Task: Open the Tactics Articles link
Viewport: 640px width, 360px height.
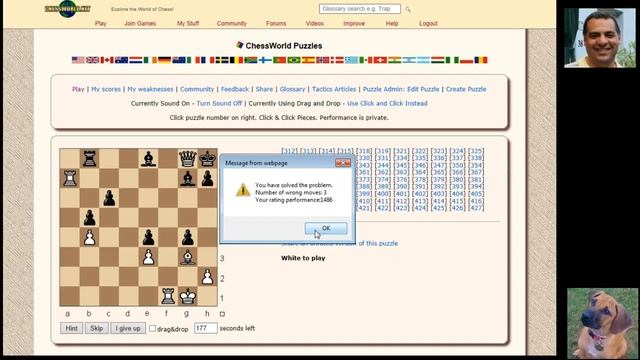Action: point(334,89)
